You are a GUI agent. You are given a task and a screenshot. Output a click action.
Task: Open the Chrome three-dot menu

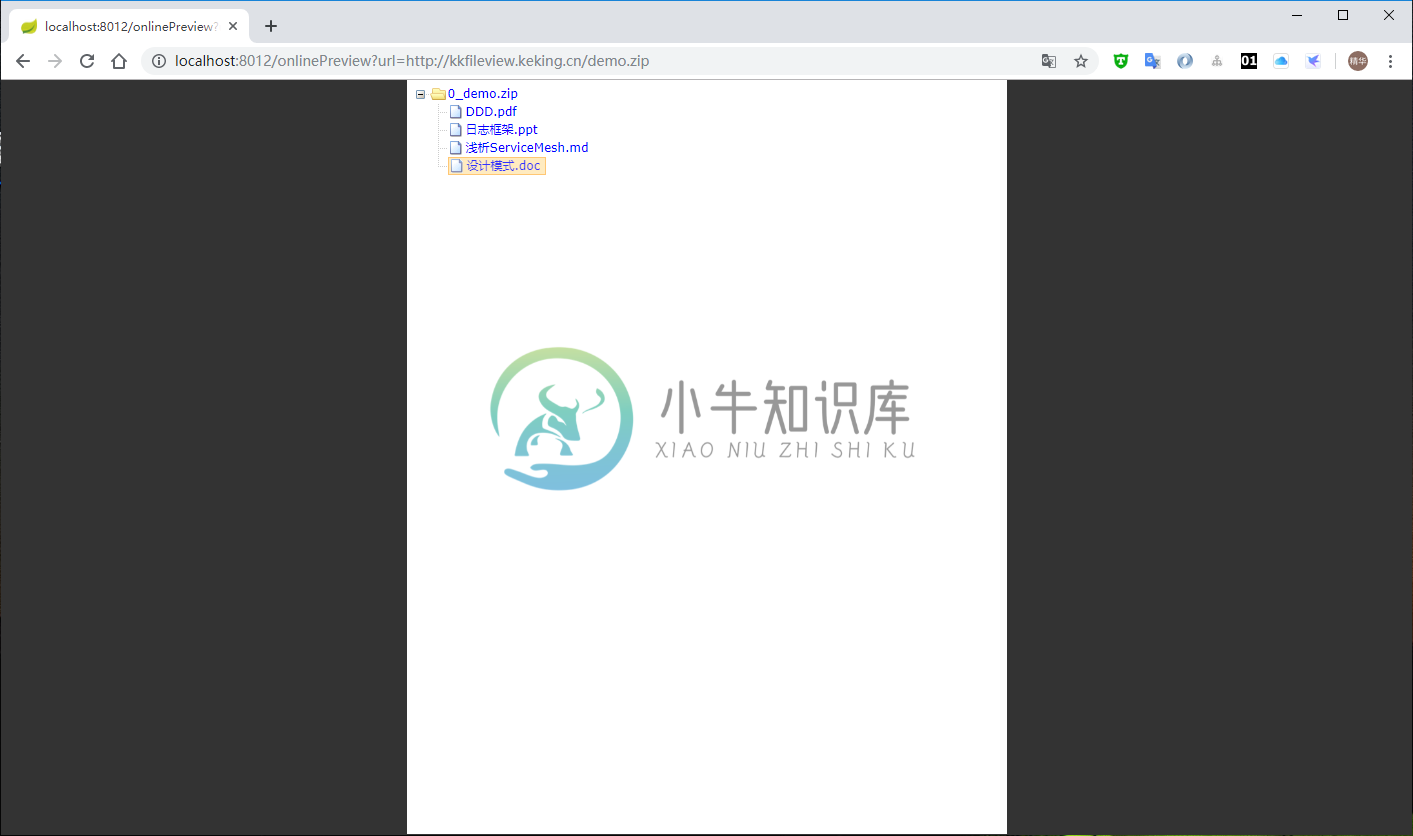coord(1390,61)
